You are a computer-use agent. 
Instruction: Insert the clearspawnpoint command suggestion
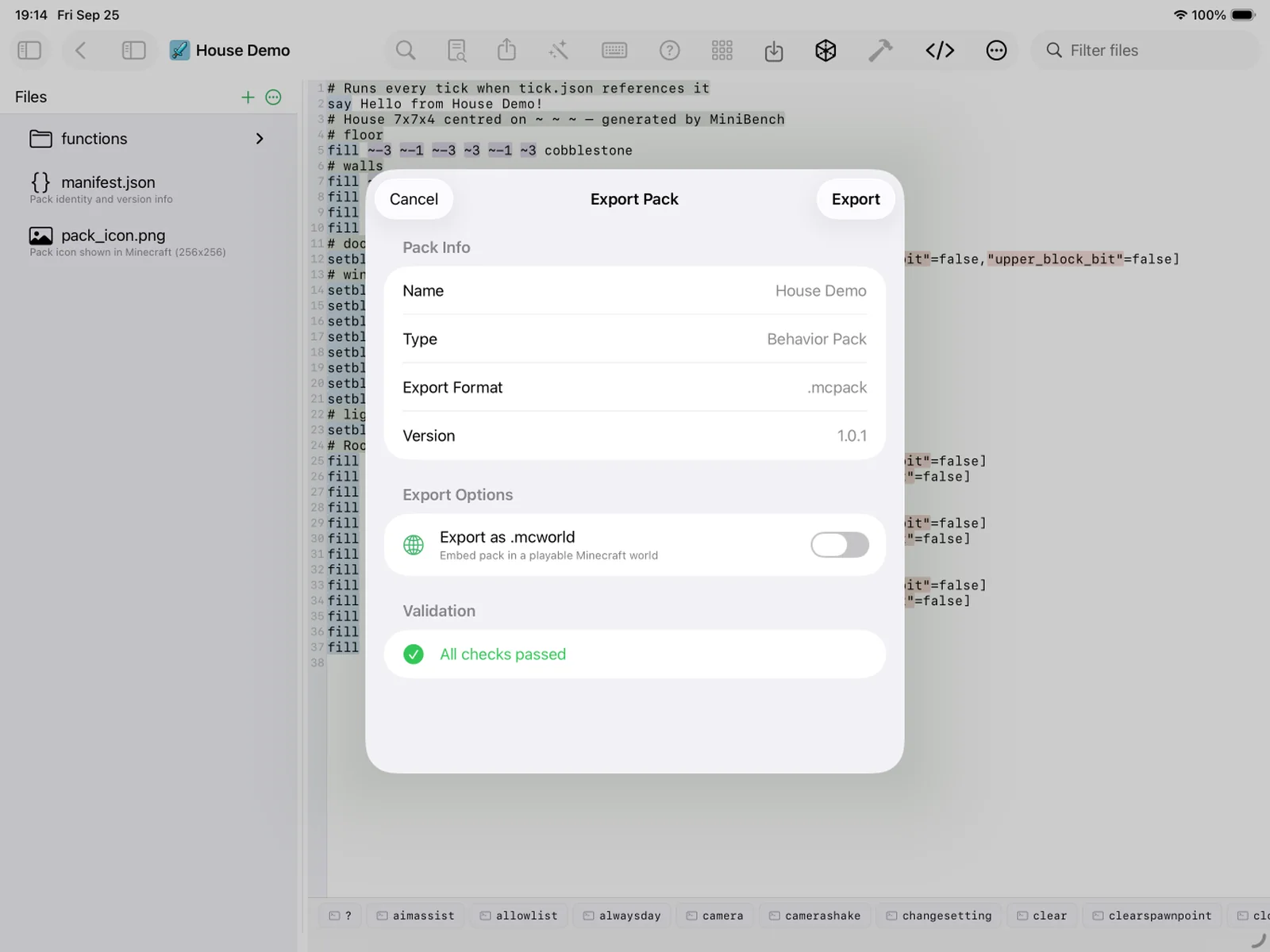point(1152,916)
